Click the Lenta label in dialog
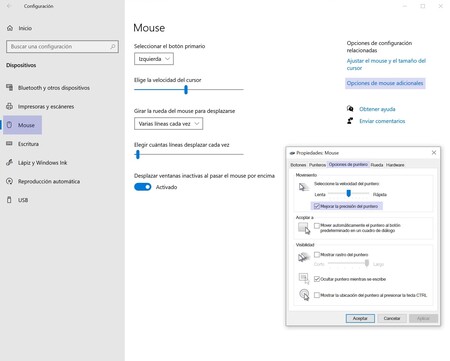The height and width of the screenshot is (361, 450). tap(320, 194)
